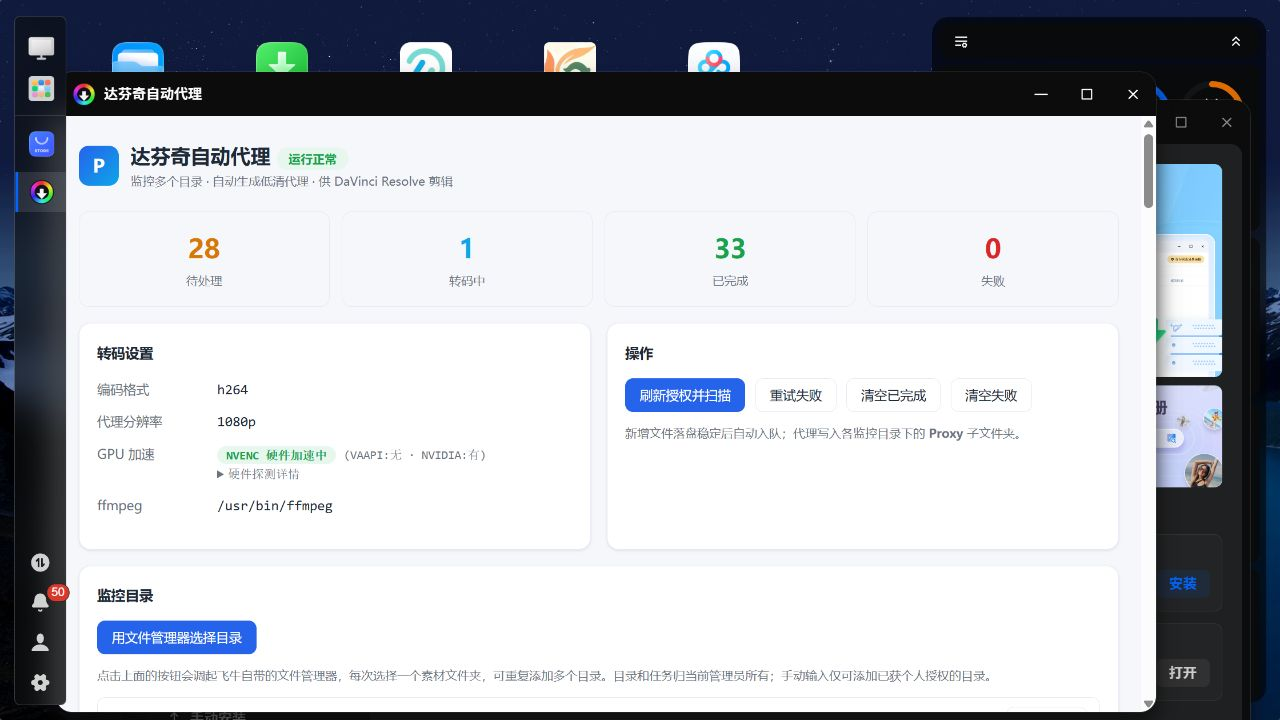Maximize the background window behind the main app
The image size is (1280, 720).
(1181, 122)
